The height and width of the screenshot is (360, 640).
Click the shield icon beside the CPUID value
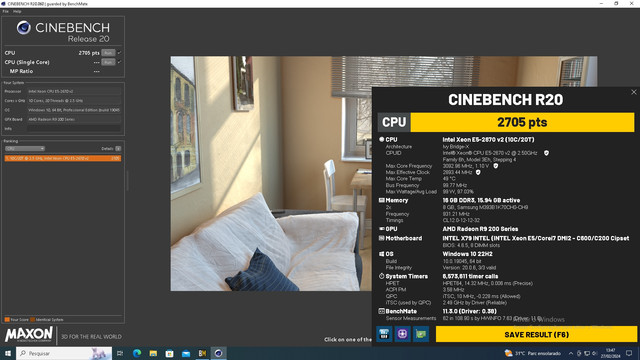[x=546, y=153]
